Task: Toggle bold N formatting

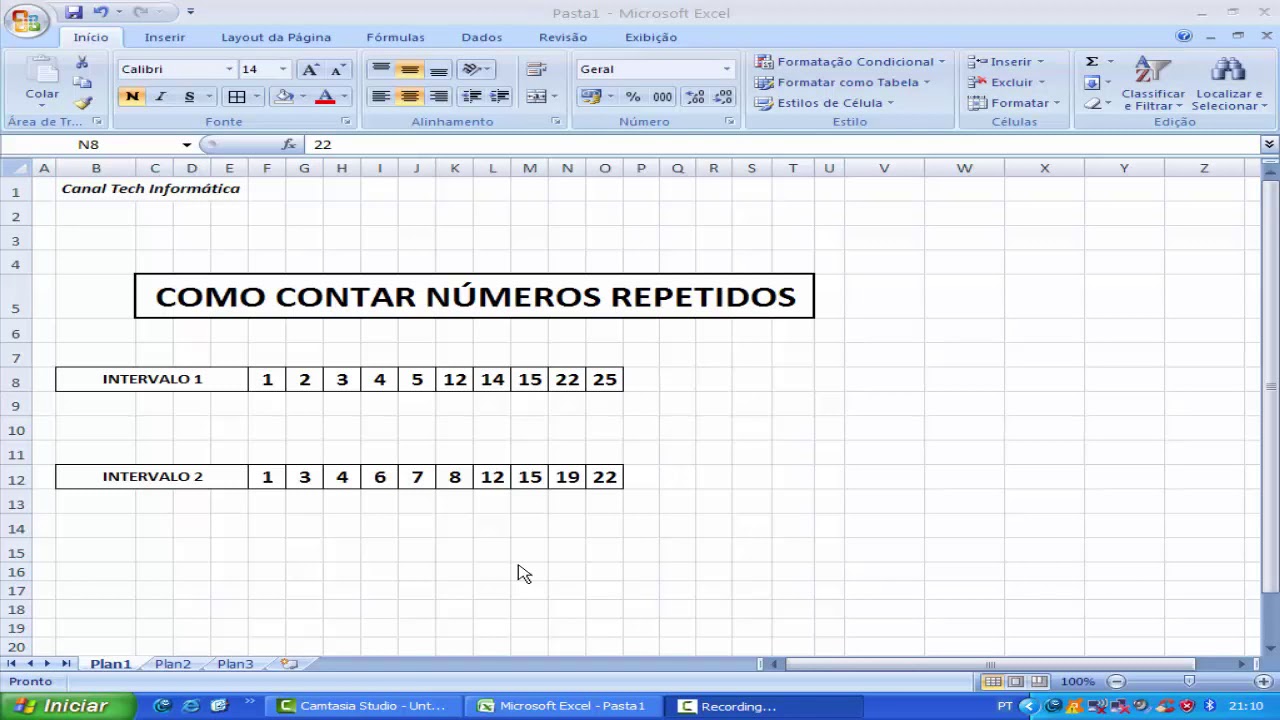Action: 132,97
